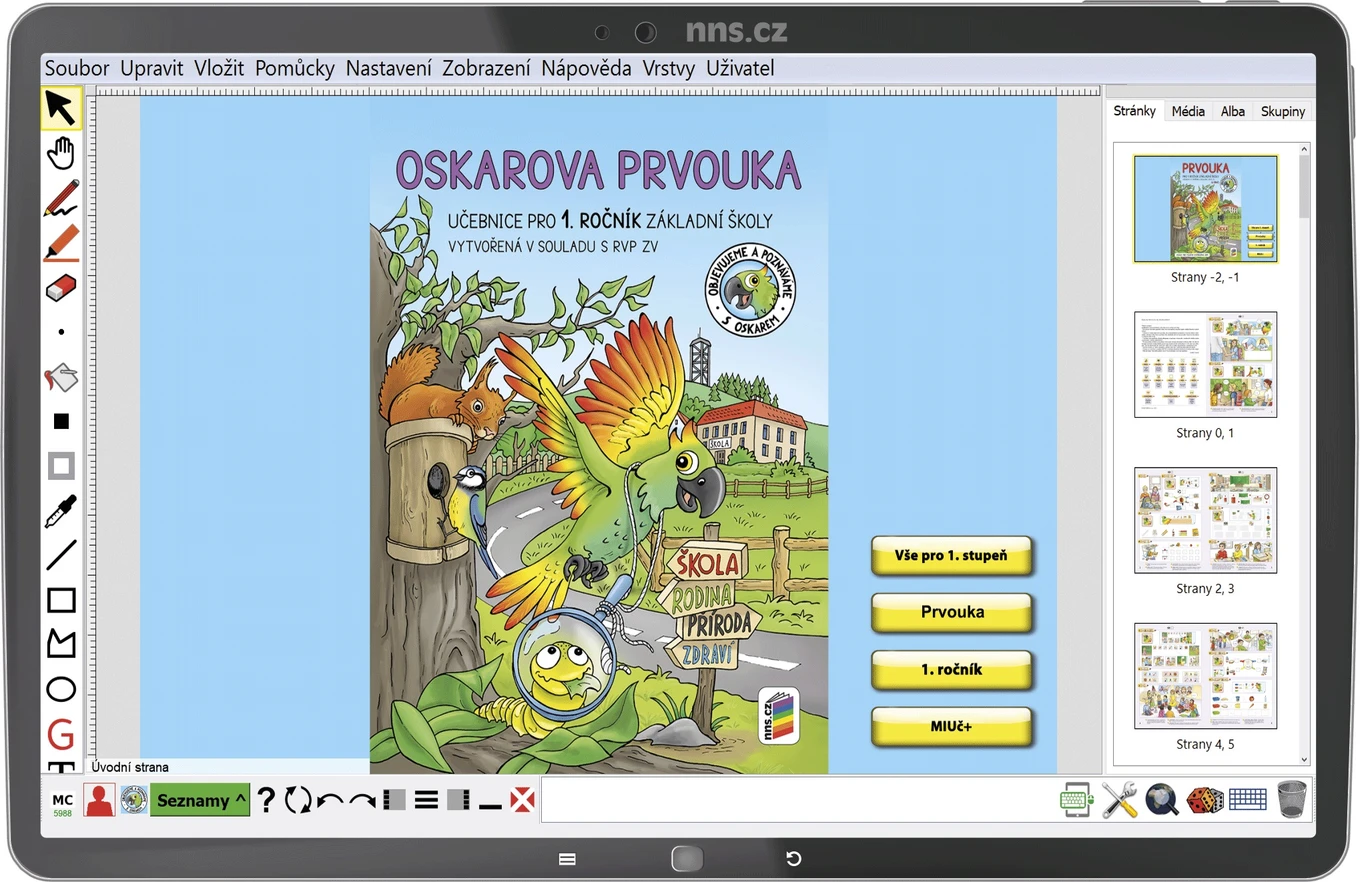Open the globe search icon
This screenshot has width=1360, height=882.
pos(1162,800)
